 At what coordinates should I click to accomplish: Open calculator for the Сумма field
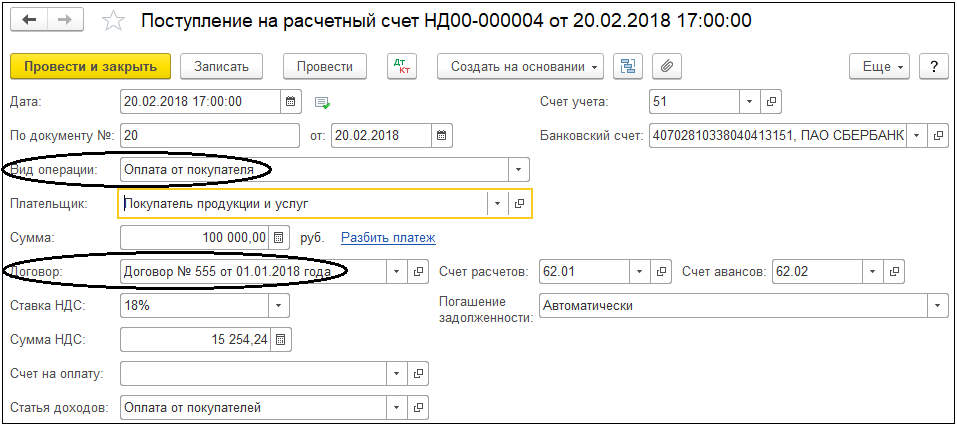point(278,237)
